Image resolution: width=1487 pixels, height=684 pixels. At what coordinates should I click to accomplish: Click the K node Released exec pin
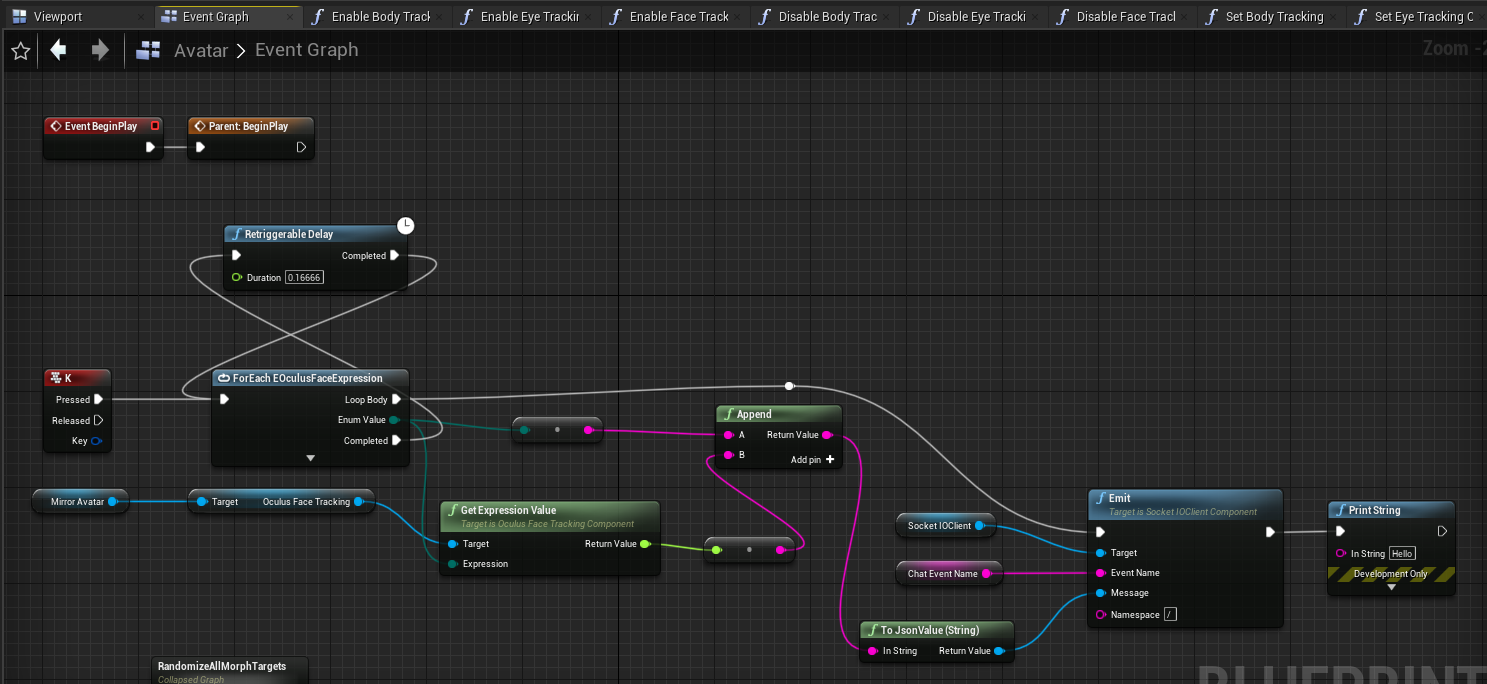98,420
